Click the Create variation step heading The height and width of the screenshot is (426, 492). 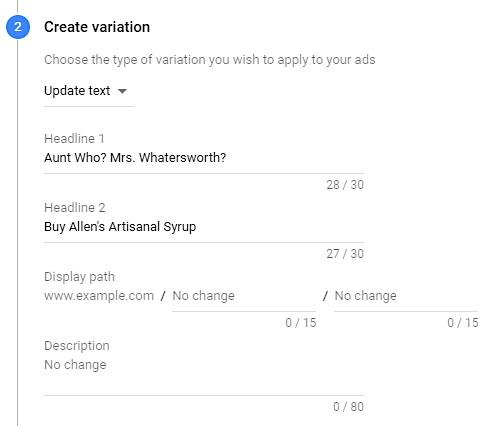97,27
